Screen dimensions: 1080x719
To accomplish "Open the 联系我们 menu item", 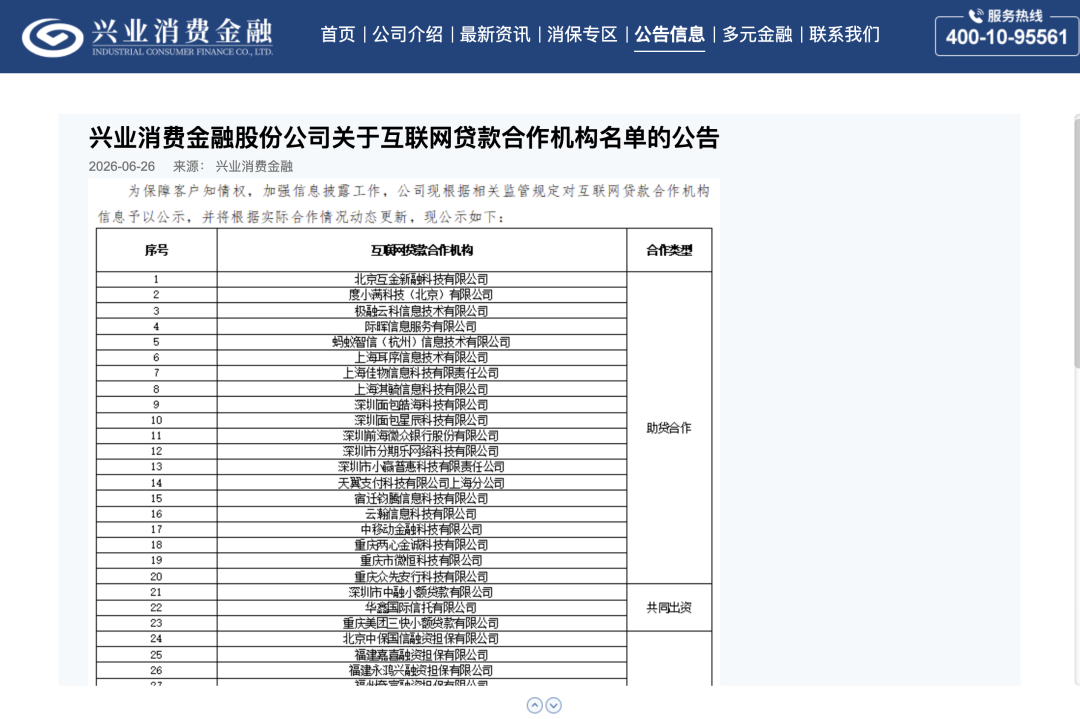I will tap(844, 34).
